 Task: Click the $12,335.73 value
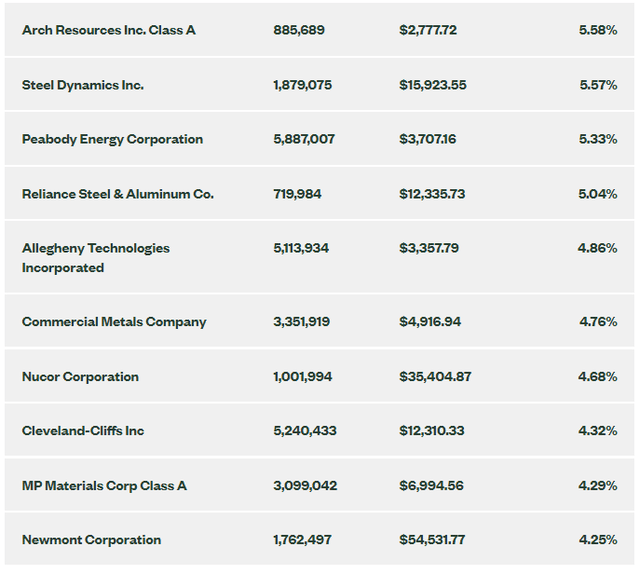tap(432, 194)
